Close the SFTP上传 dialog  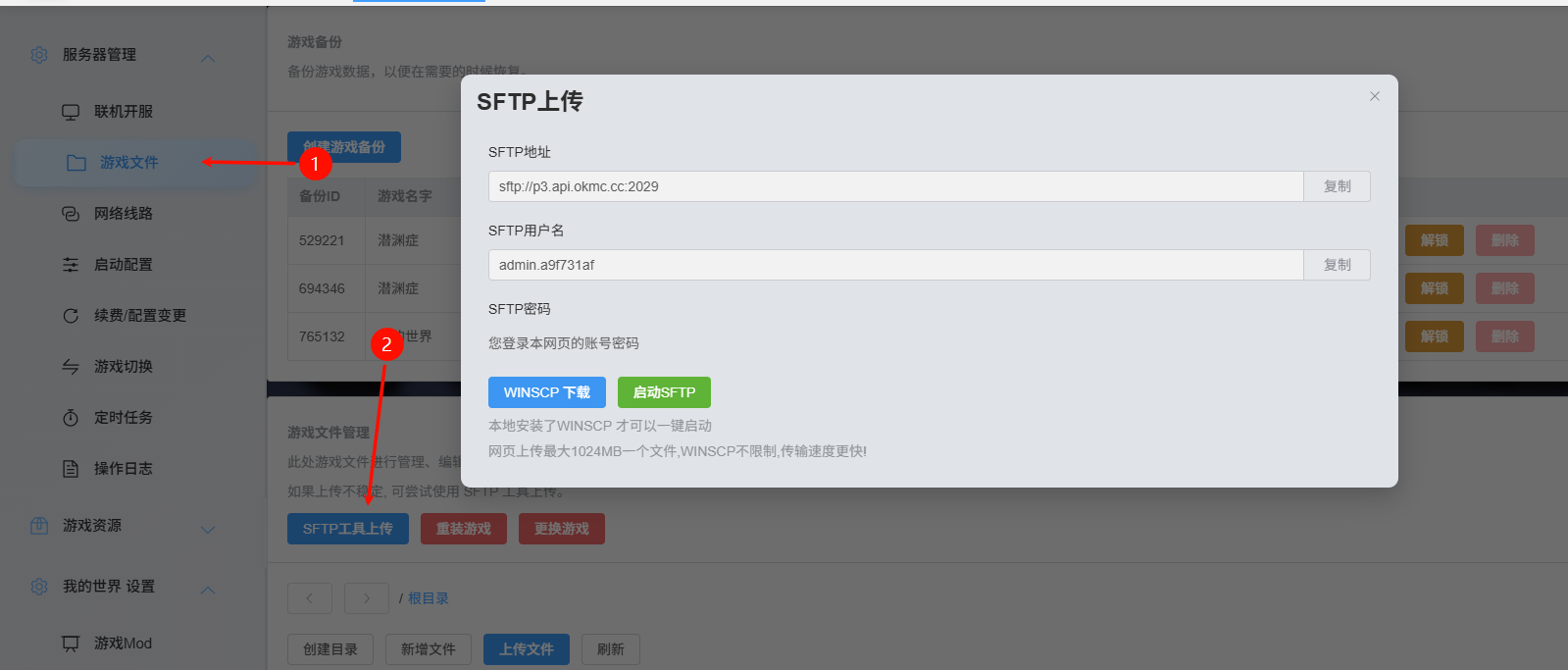point(1375,96)
